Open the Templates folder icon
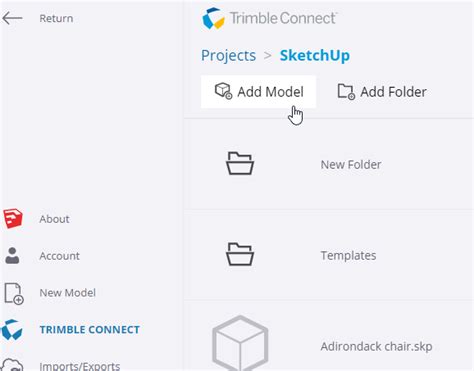Screen dimensions: 474x371 tap(240, 254)
